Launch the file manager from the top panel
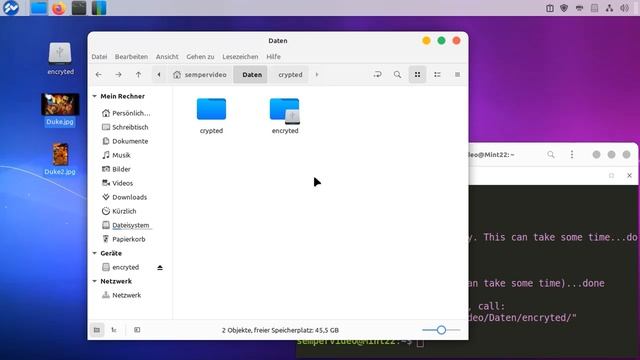 39,8
